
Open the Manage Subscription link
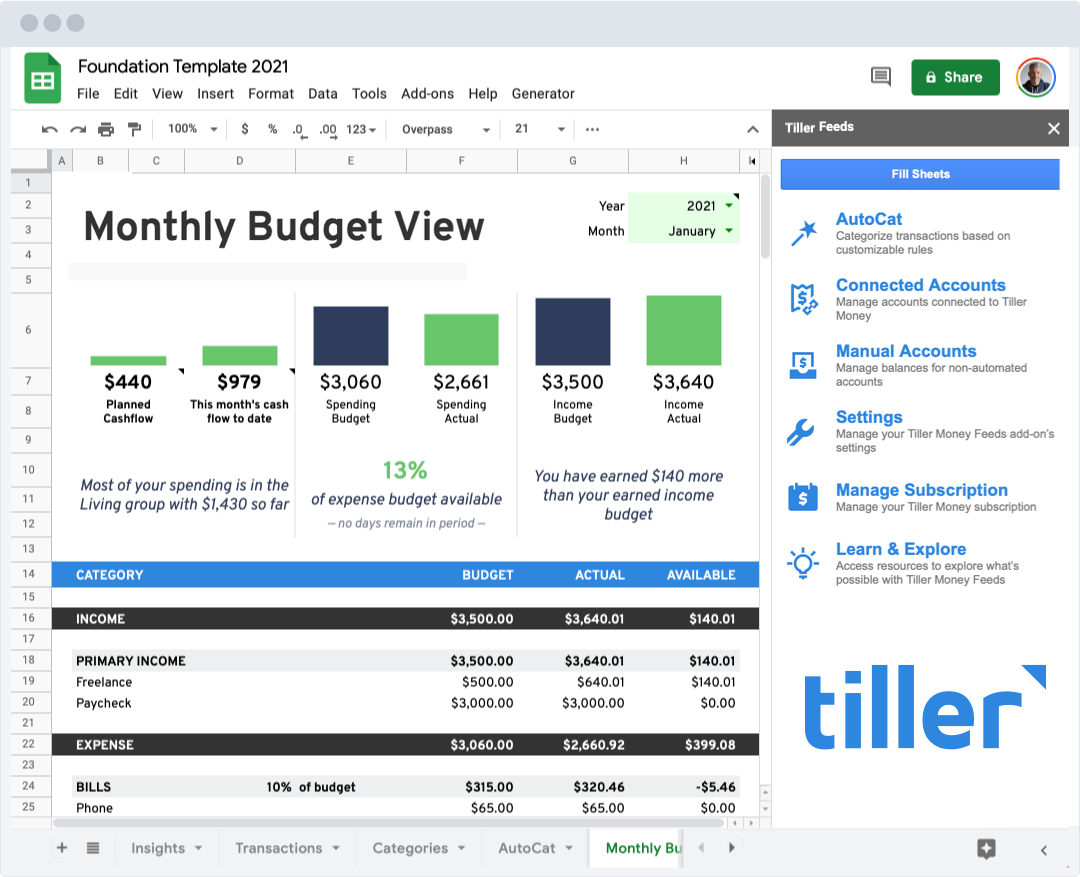[922, 490]
